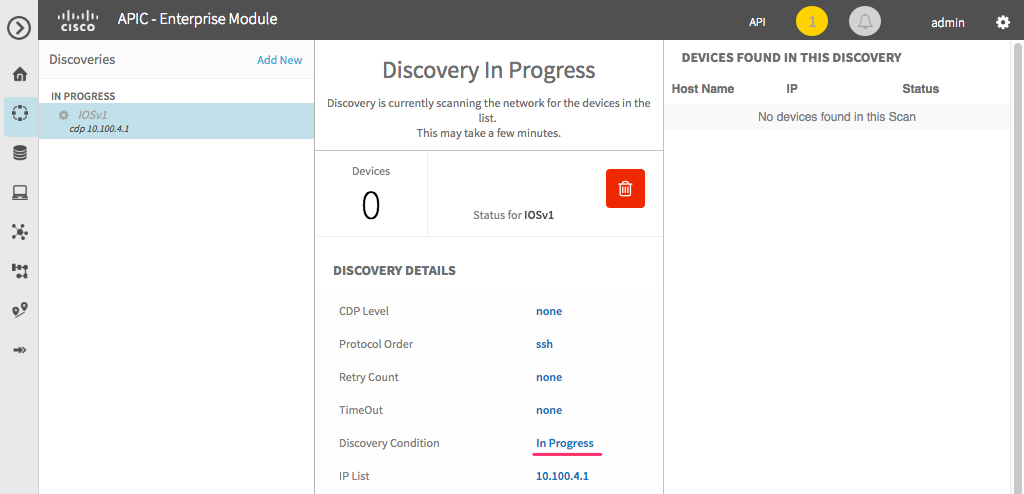Open the Host Inventory laptop icon

[x=20, y=193]
